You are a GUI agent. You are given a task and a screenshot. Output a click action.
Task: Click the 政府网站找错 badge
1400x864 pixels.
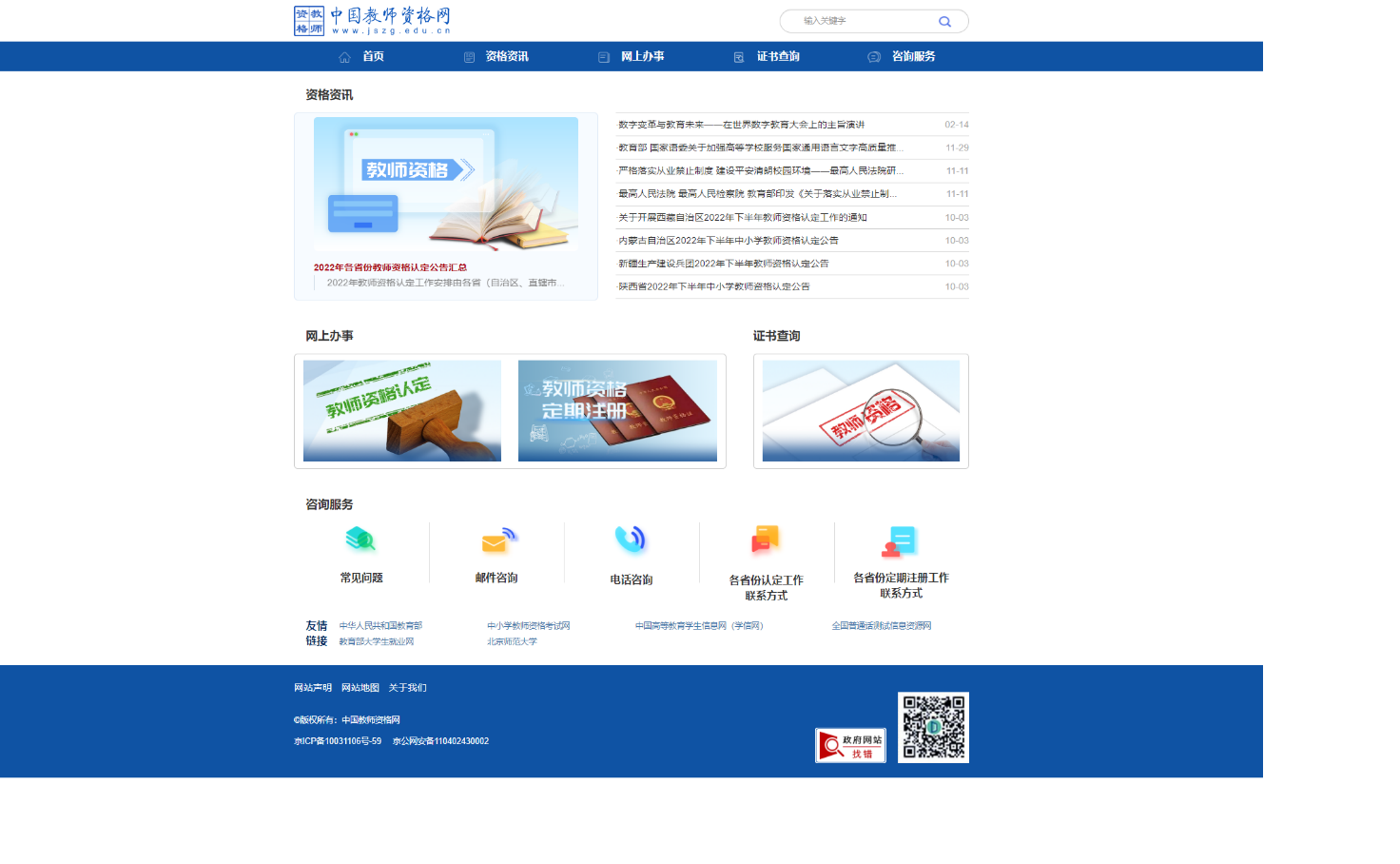pyautogui.click(x=850, y=746)
